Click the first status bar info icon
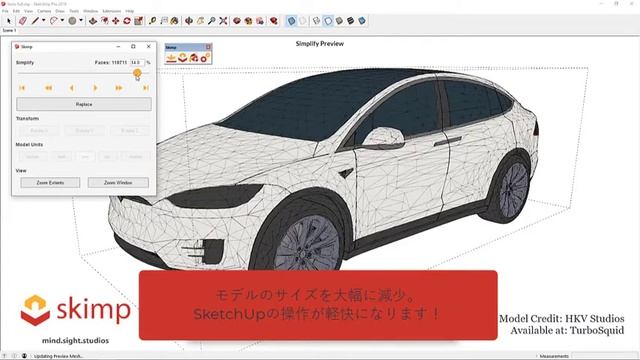 tap(5, 356)
